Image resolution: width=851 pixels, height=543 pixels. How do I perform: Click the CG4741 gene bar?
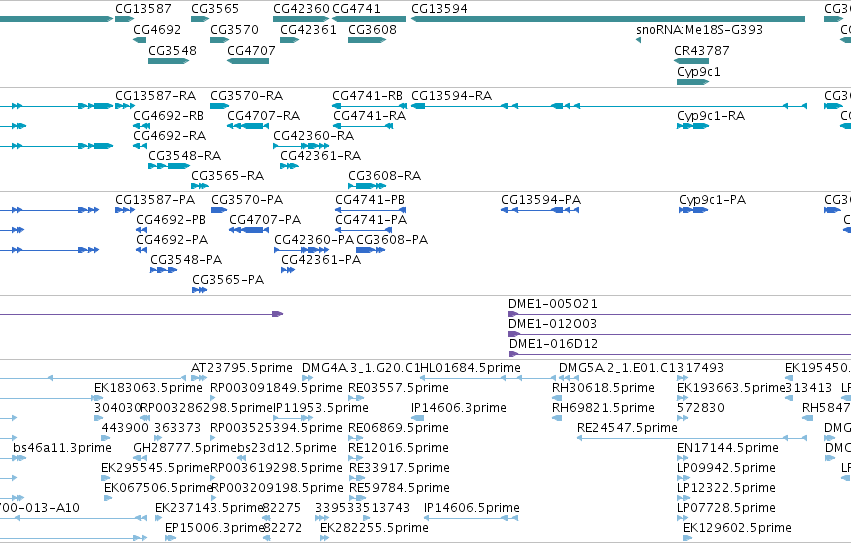(x=369, y=19)
